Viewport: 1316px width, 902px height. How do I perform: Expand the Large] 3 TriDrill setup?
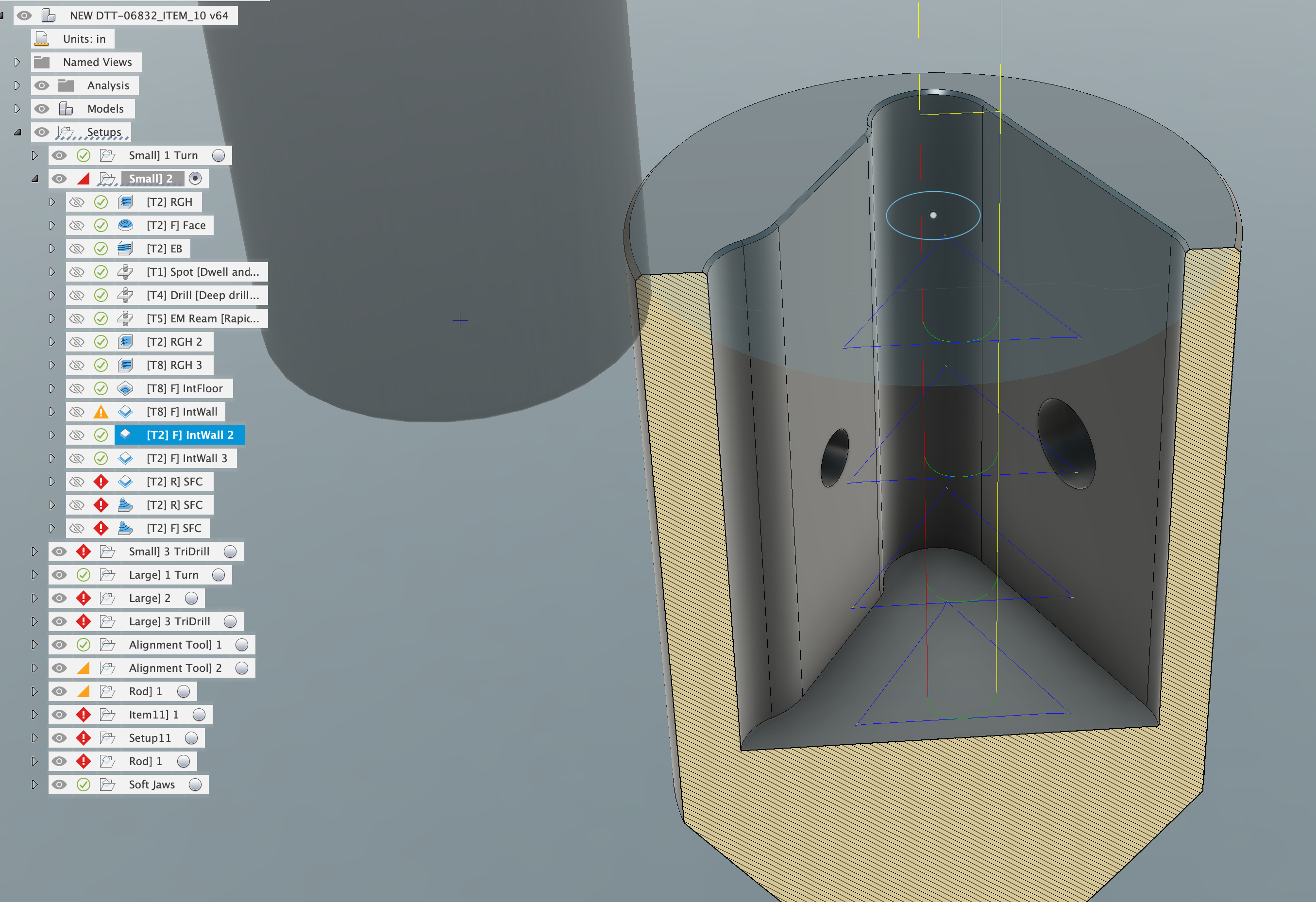35,621
